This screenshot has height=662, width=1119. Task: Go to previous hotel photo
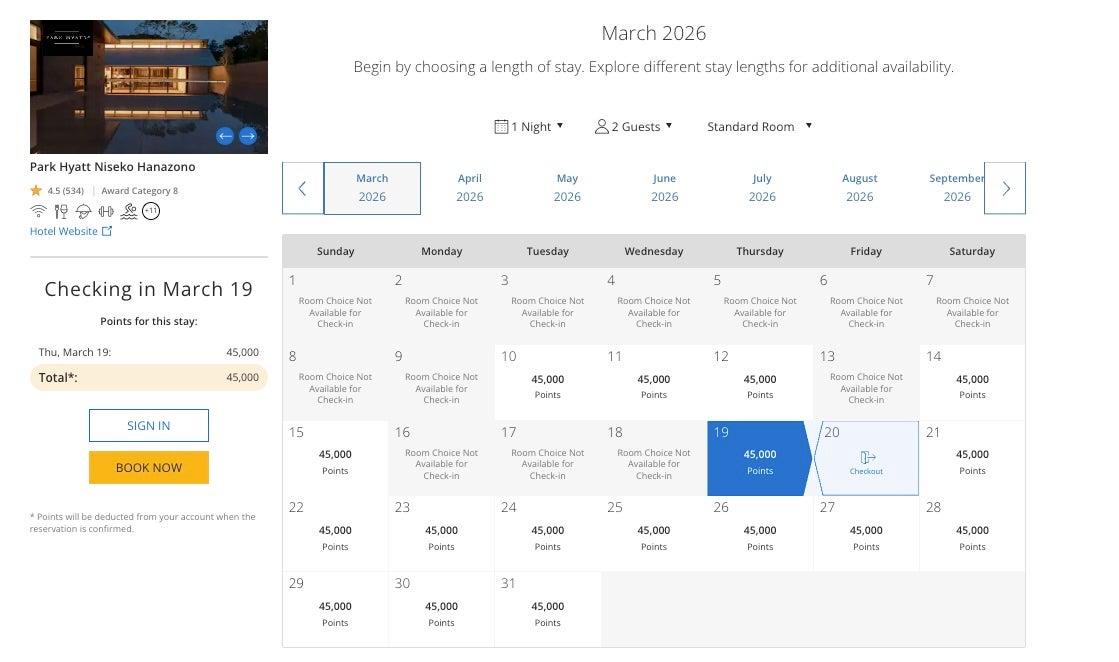pyautogui.click(x=225, y=136)
